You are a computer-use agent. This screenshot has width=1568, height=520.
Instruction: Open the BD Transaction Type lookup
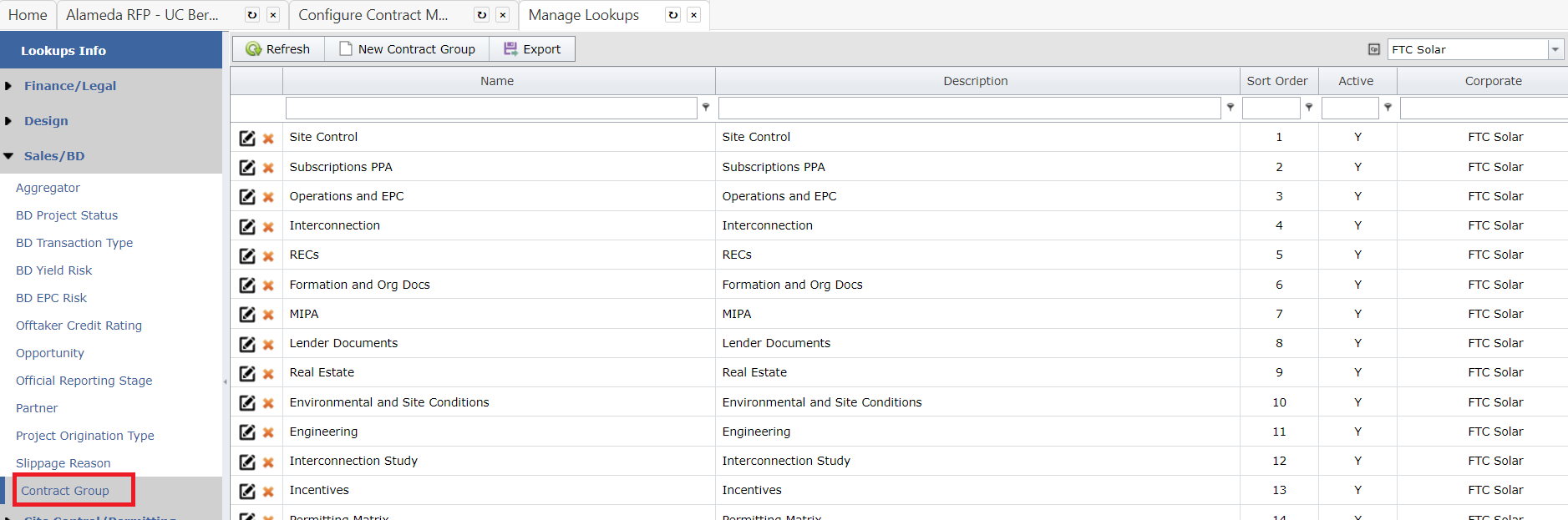74,243
